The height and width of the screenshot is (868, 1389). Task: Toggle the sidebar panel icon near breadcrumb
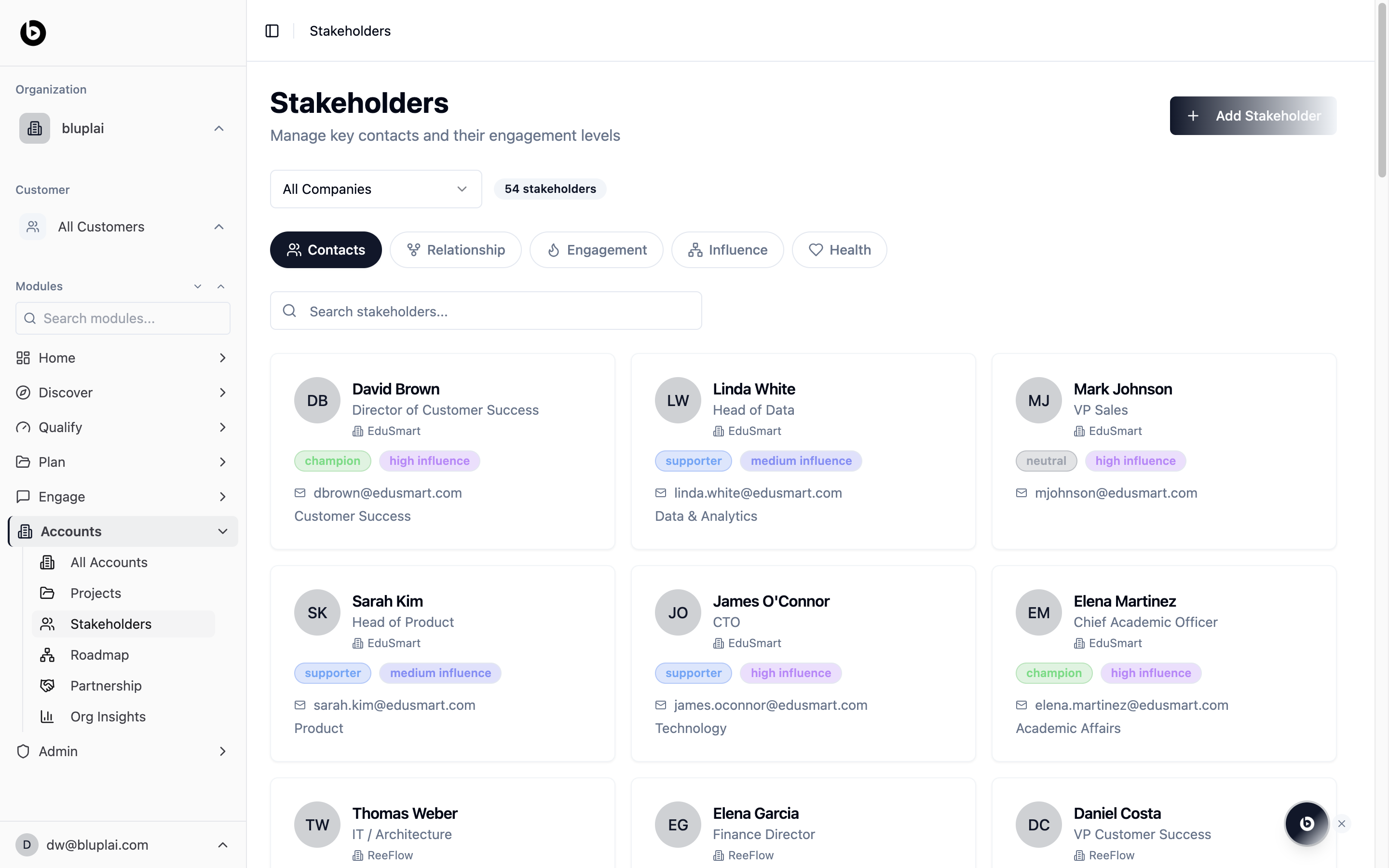272,31
